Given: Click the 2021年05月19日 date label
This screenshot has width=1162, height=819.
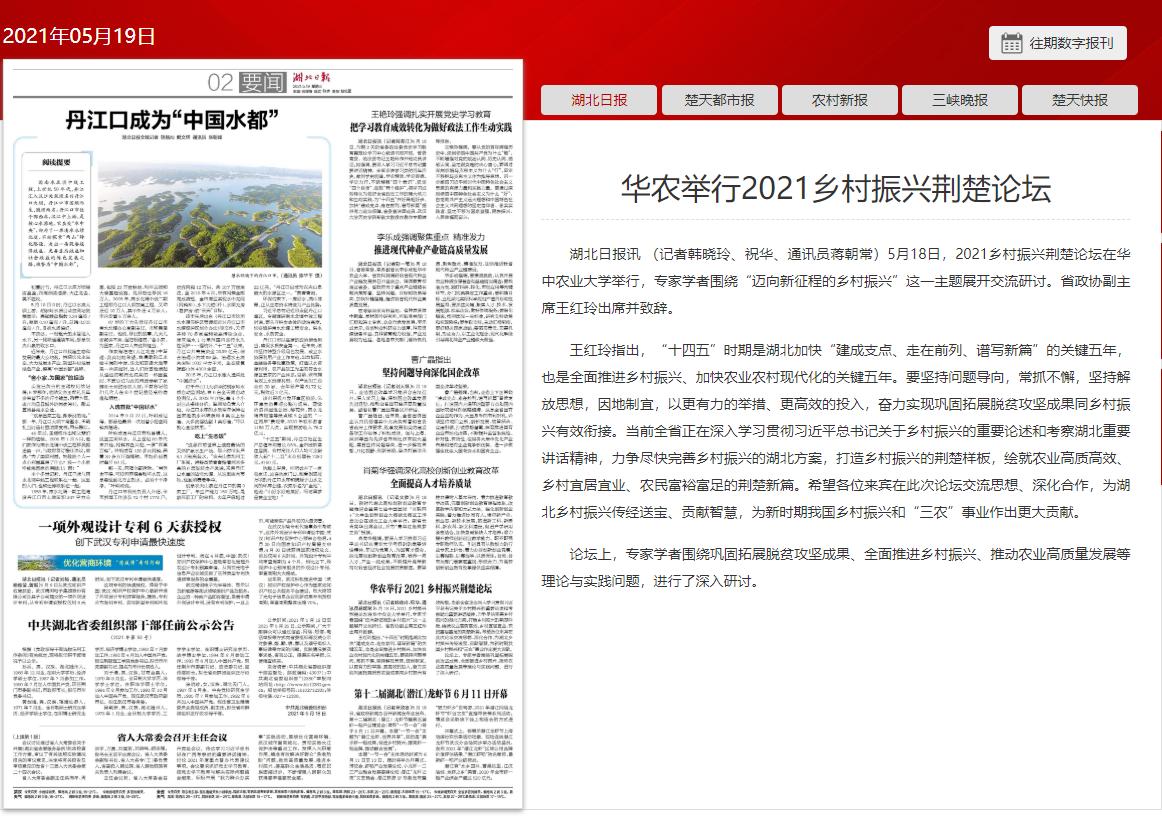Looking at the screenshot, I should (x=79, y=37).
